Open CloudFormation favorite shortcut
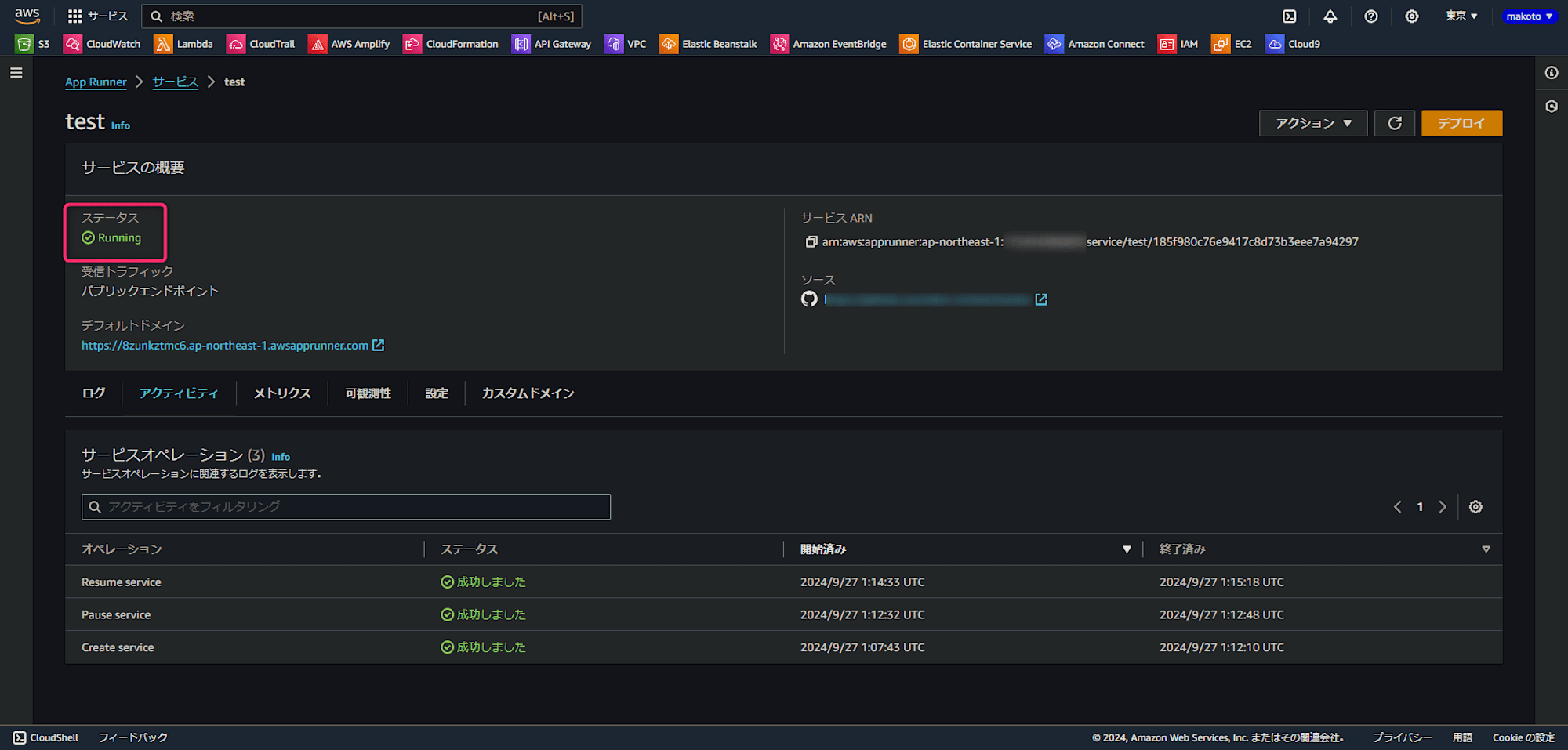1568x750 pixels. [452, 44]
